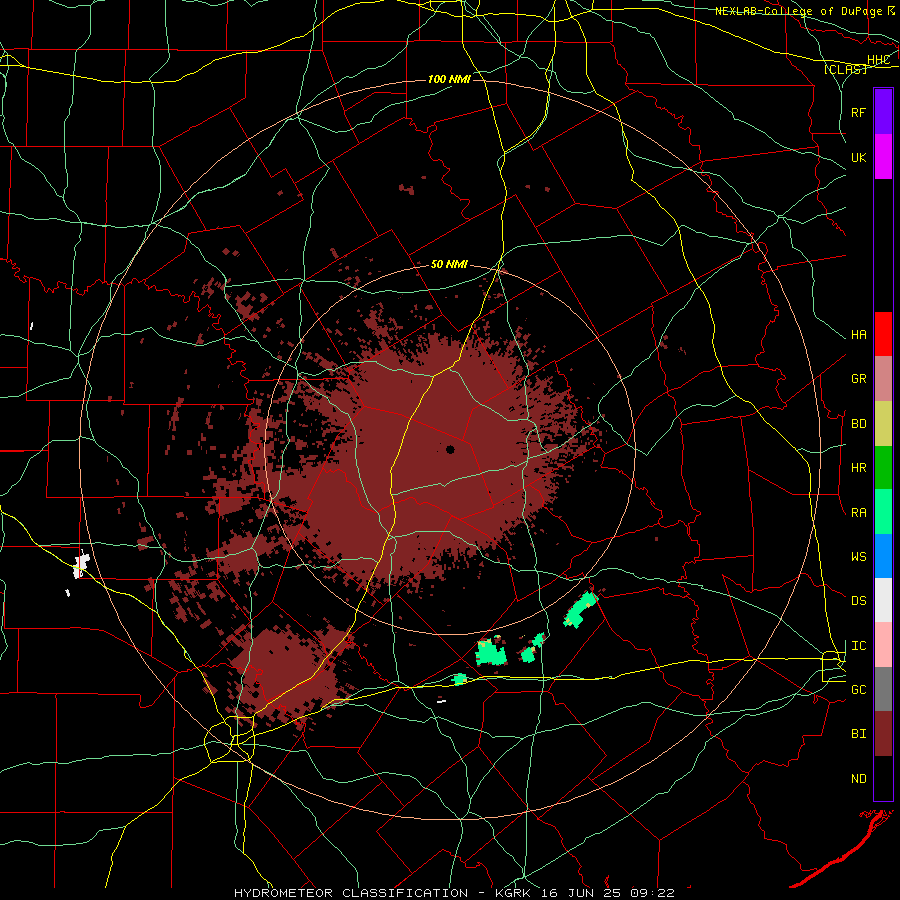
Task: Click the mint green RA legend swatch
Action: coord(883,512)
